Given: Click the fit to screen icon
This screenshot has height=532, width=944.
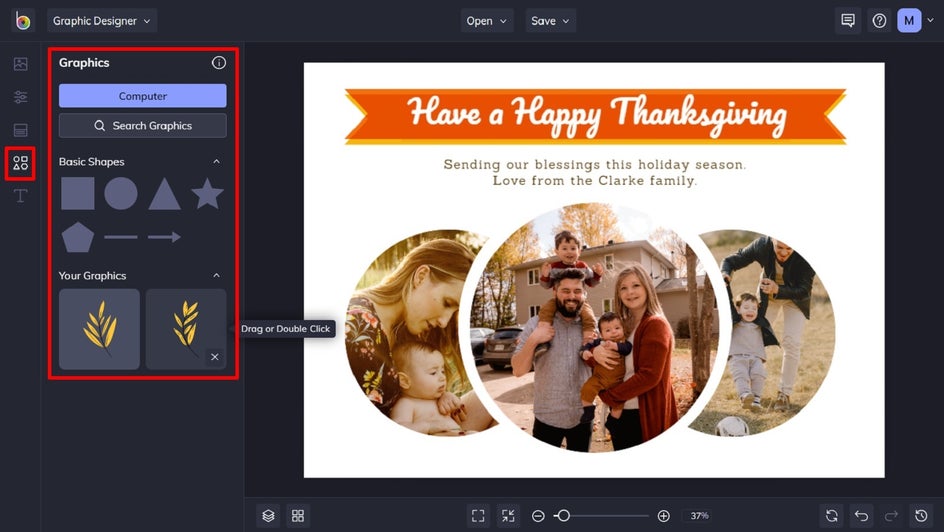Looking at the screenshot, I should click(478, 516).
